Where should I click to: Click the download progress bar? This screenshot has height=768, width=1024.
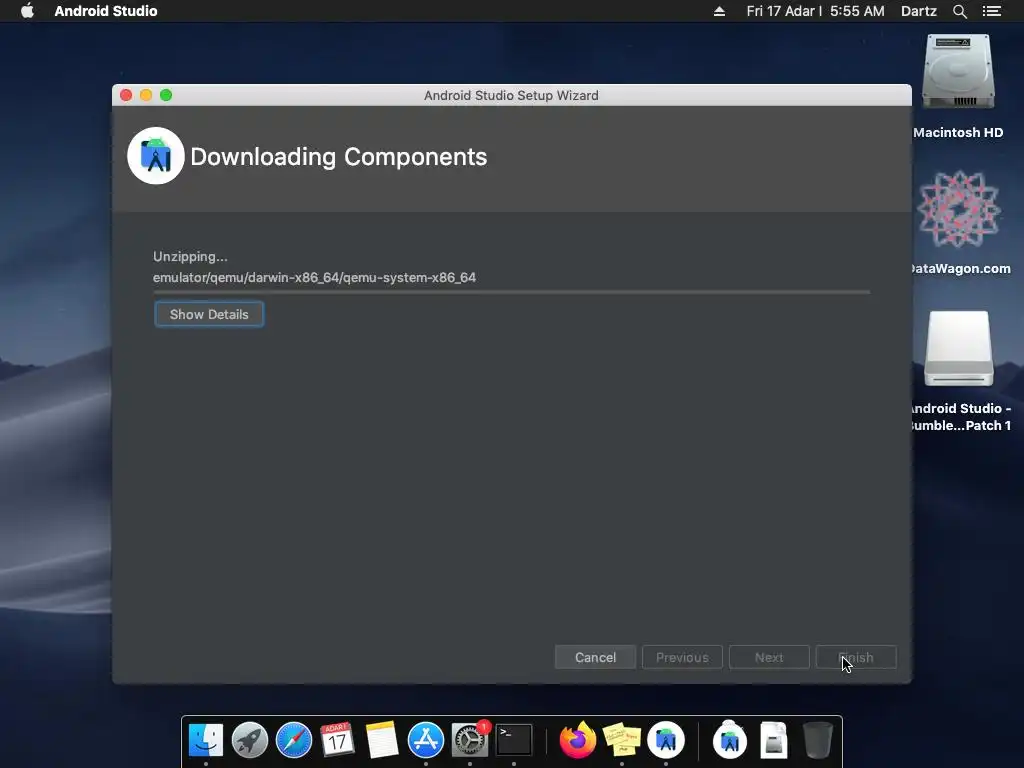pyautogui.click(x=511, y=292)
